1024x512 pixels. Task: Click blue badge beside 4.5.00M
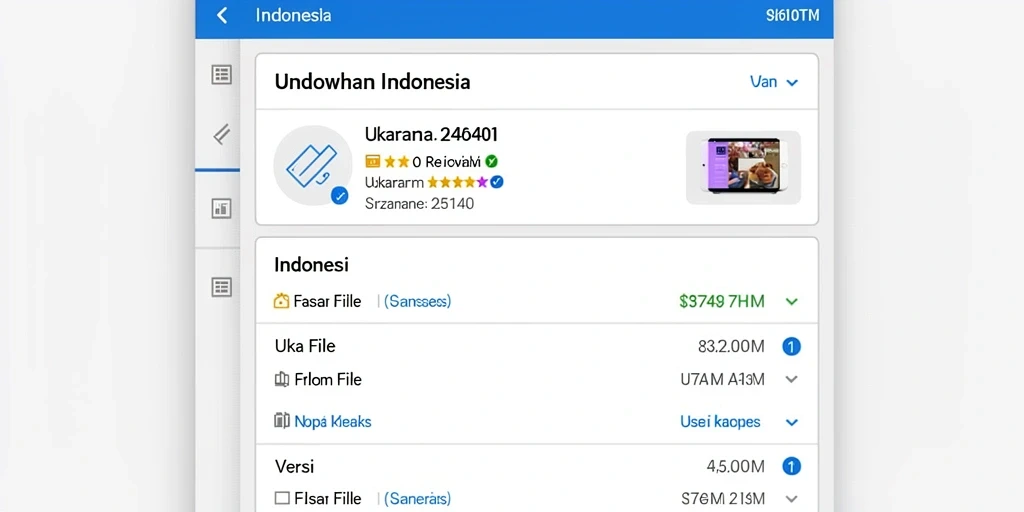pos(792,466)
